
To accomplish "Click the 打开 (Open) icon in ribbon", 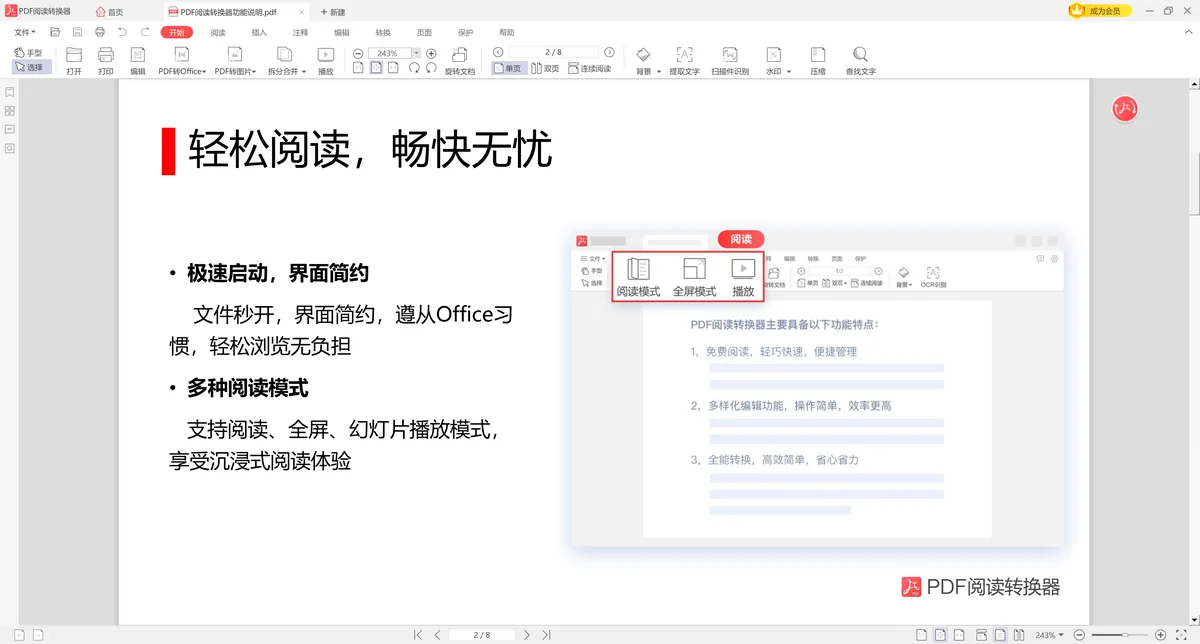I will 74,61.
